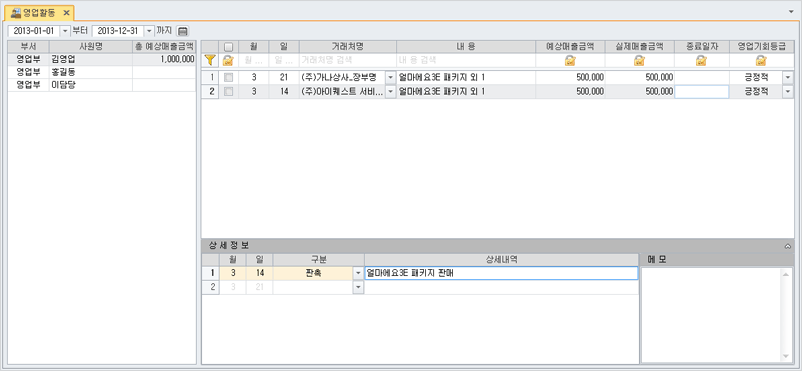The image size is (802, 371).
Task: Click the lock icon under 영업기회등급
Action: pos(761,61)
